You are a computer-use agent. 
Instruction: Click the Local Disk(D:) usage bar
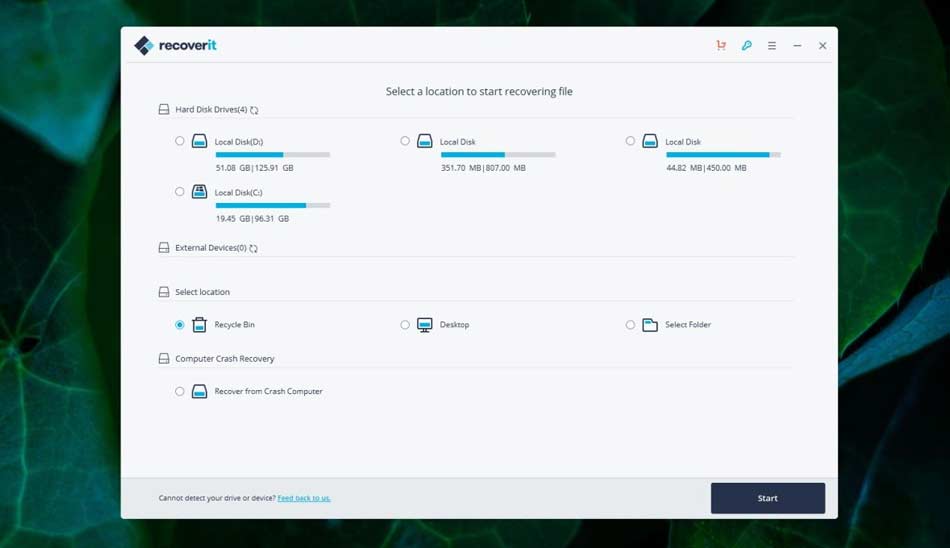point(273,155)
